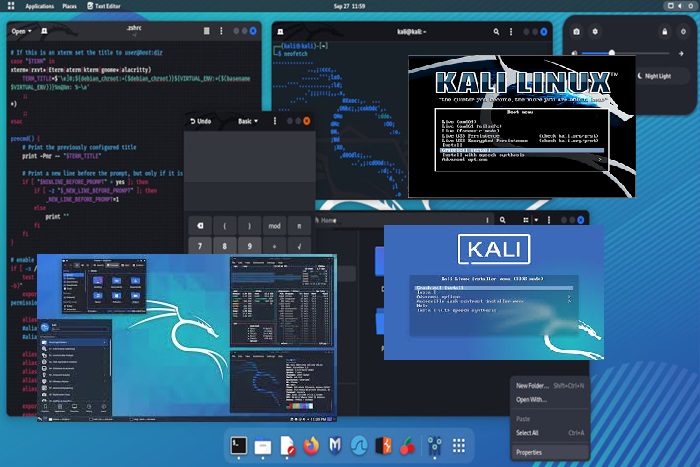Viewport: 700px width, 467px height.
Task: Choose New Folder from context menu
Action: [534, 385]
